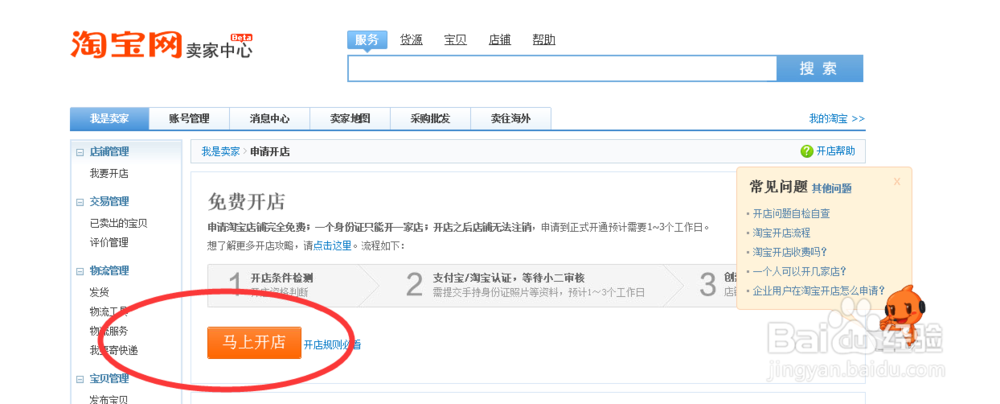Viewport: 1000px width, 404px height.
Task: Select the 服务 search tab
Action: pyautogui.click(x=367, y=40)
